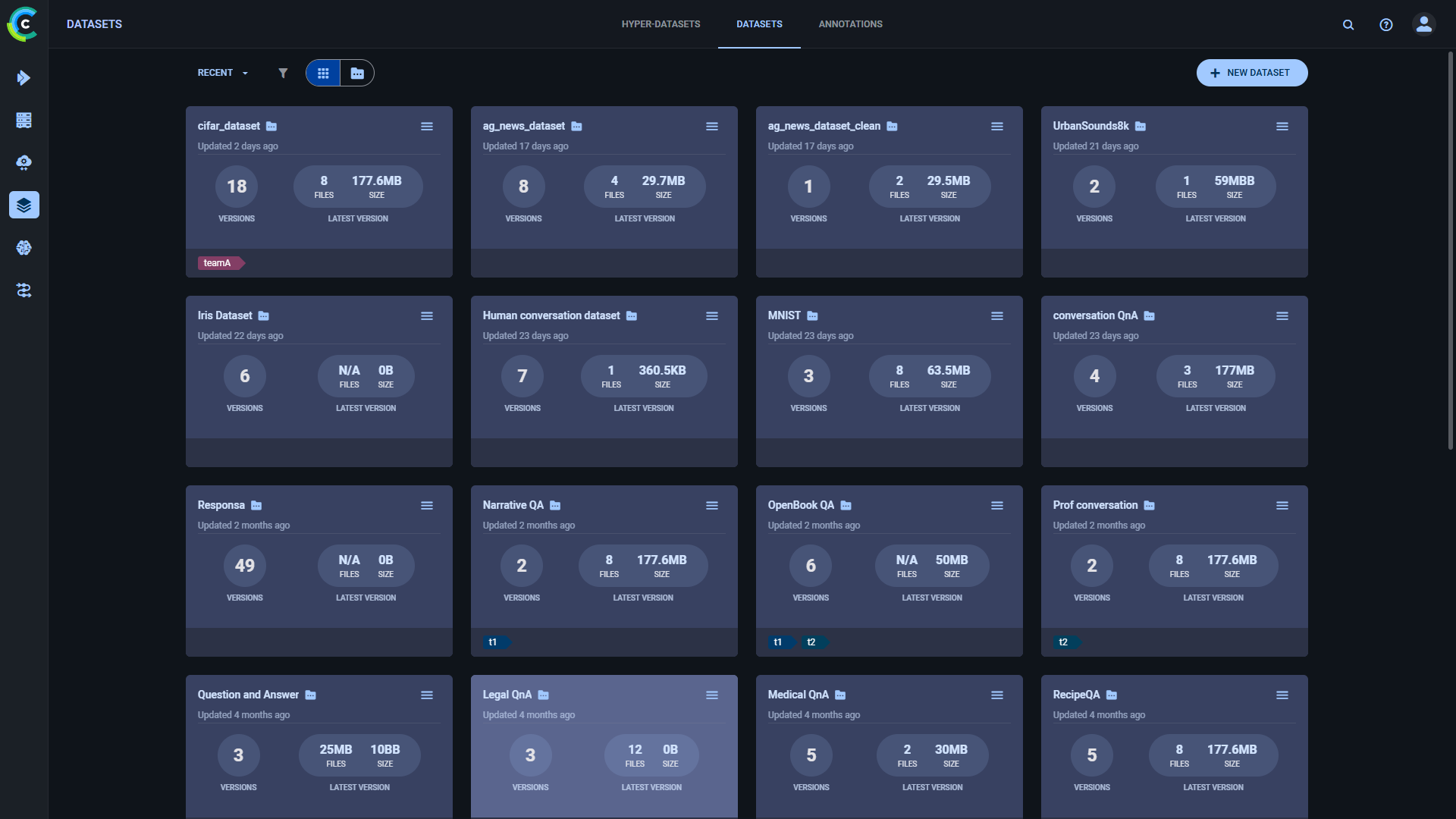Expand the Recent dropdown filter menu
The image size is (1456, 819).
point(221,72)
